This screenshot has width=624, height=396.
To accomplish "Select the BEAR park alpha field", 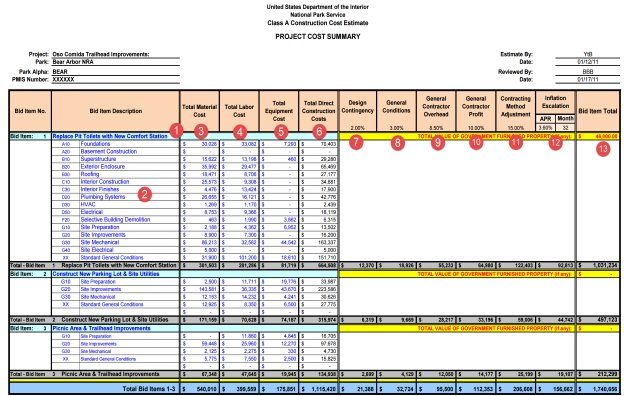I will pos(115,72).
